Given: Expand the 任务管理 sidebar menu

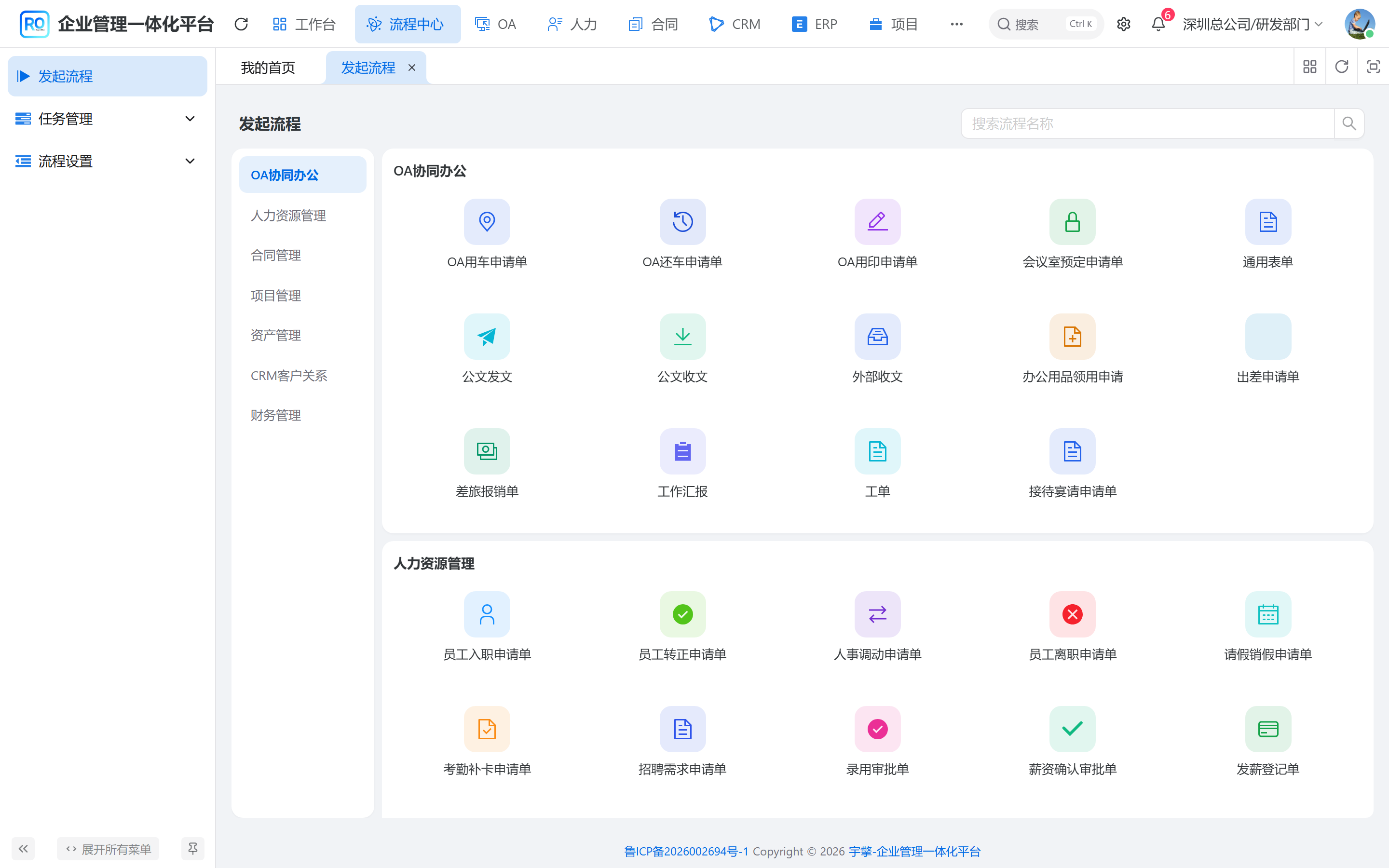Looking at the screenshot, I should click(108, 119).
